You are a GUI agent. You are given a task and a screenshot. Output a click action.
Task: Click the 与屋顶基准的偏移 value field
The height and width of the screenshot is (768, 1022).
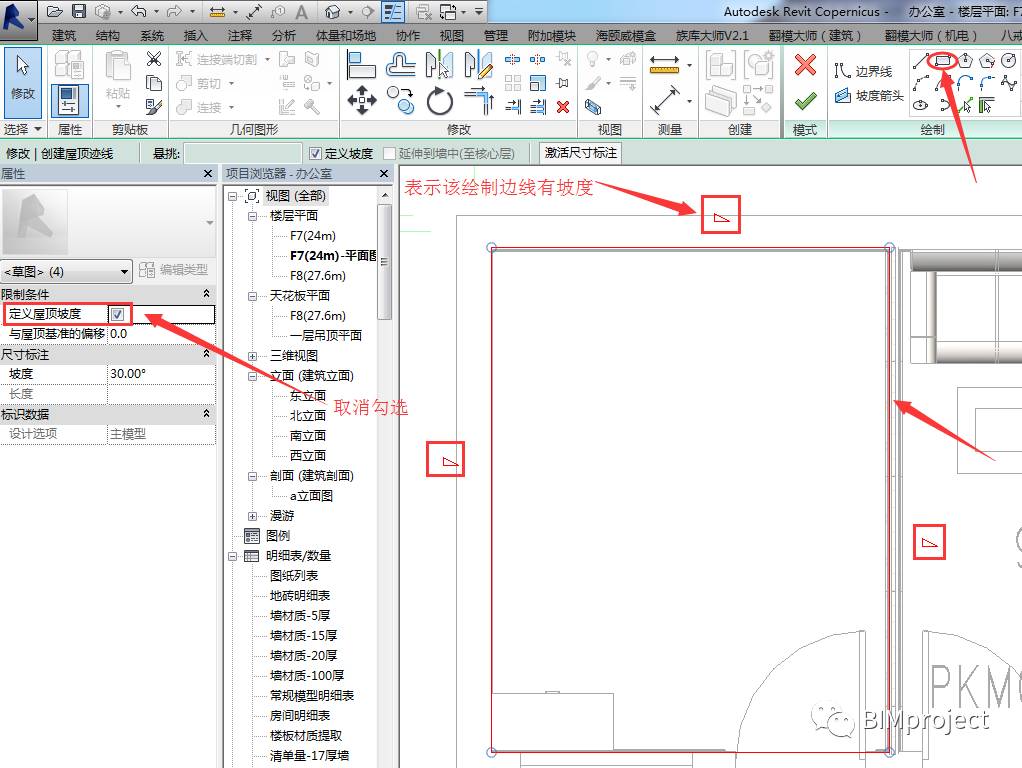161,334
